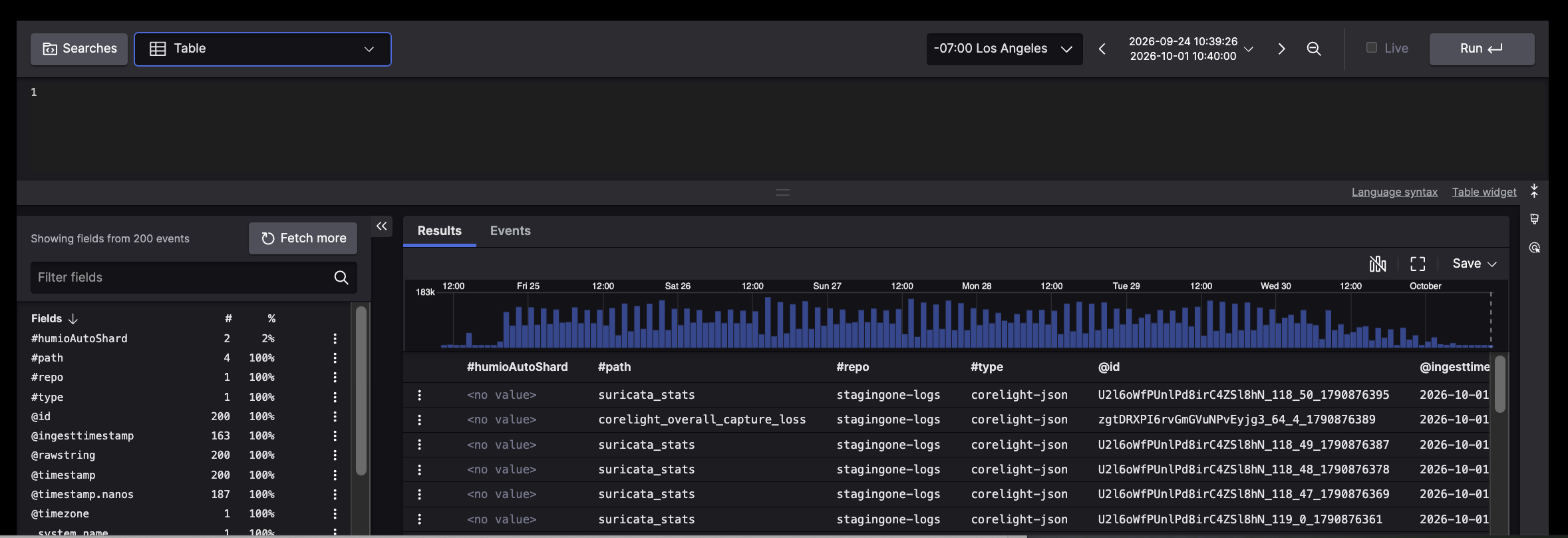Collapse query editor icon next to Table widget

pyautogui.click(x=1534, y=192)
